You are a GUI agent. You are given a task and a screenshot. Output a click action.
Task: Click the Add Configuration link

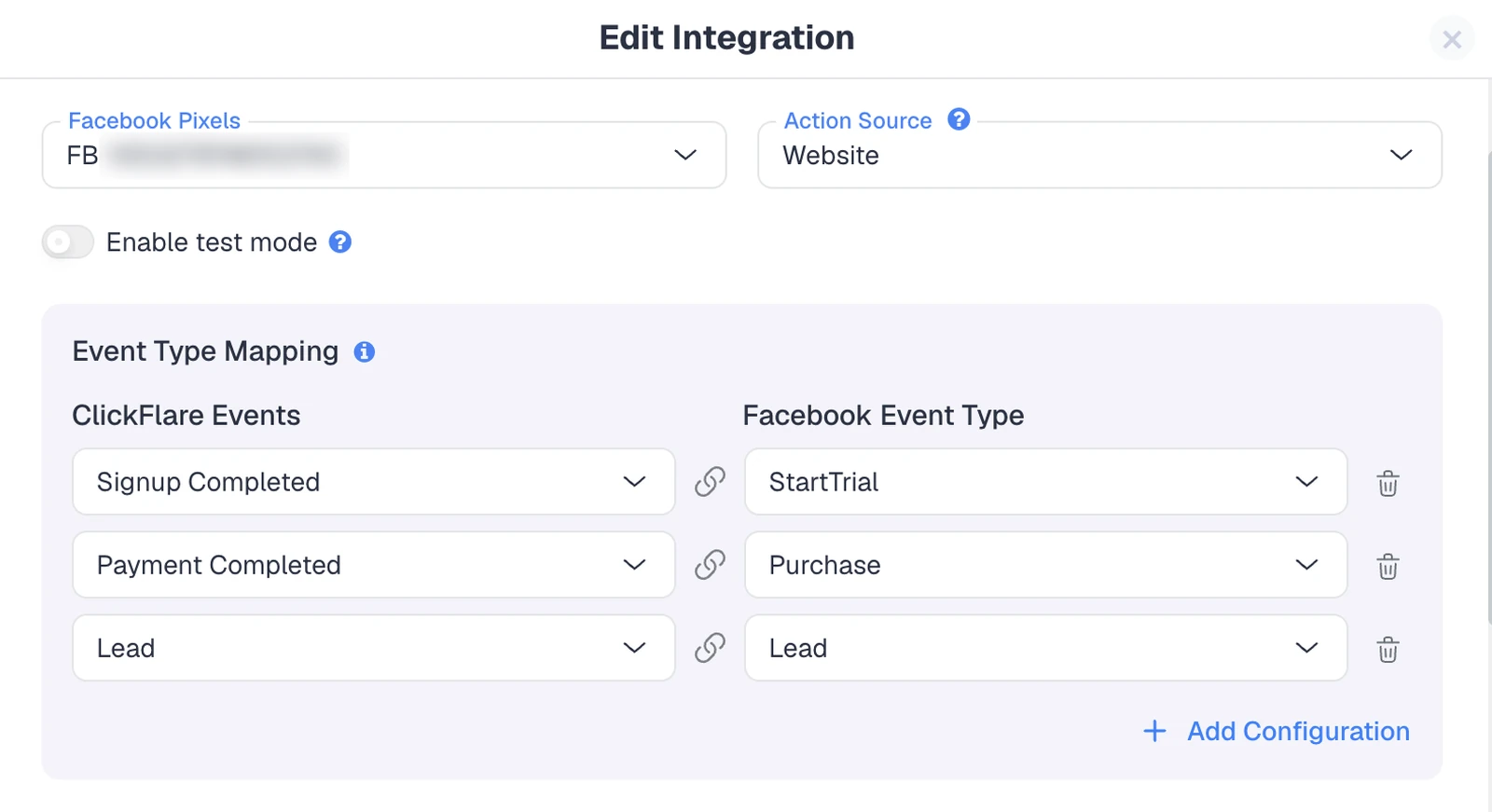point(1298,731)
